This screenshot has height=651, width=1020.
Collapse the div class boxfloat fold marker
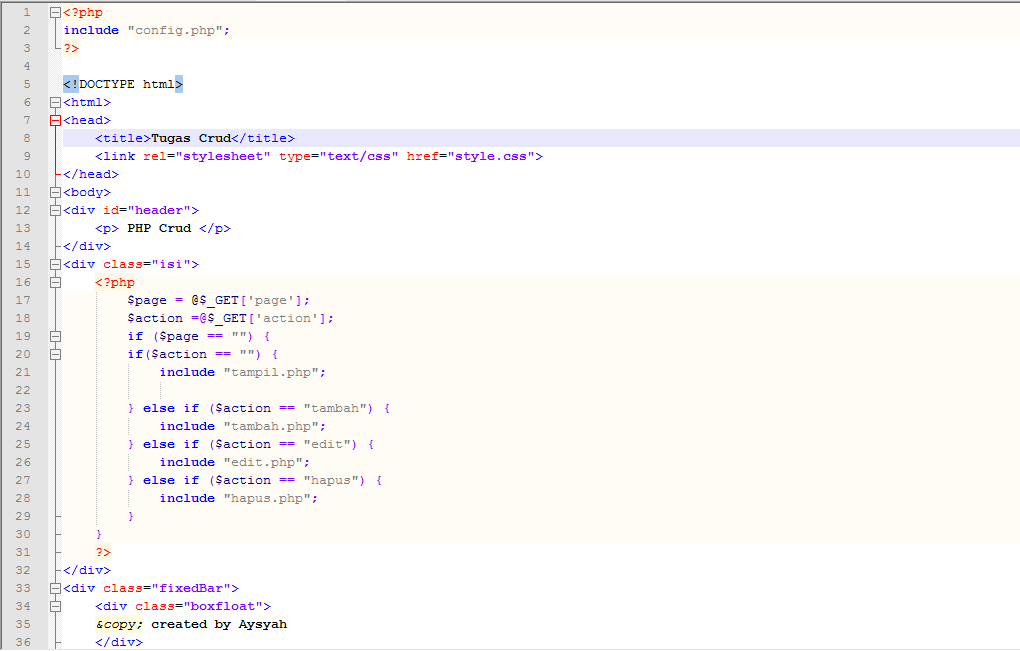[55, 606]
